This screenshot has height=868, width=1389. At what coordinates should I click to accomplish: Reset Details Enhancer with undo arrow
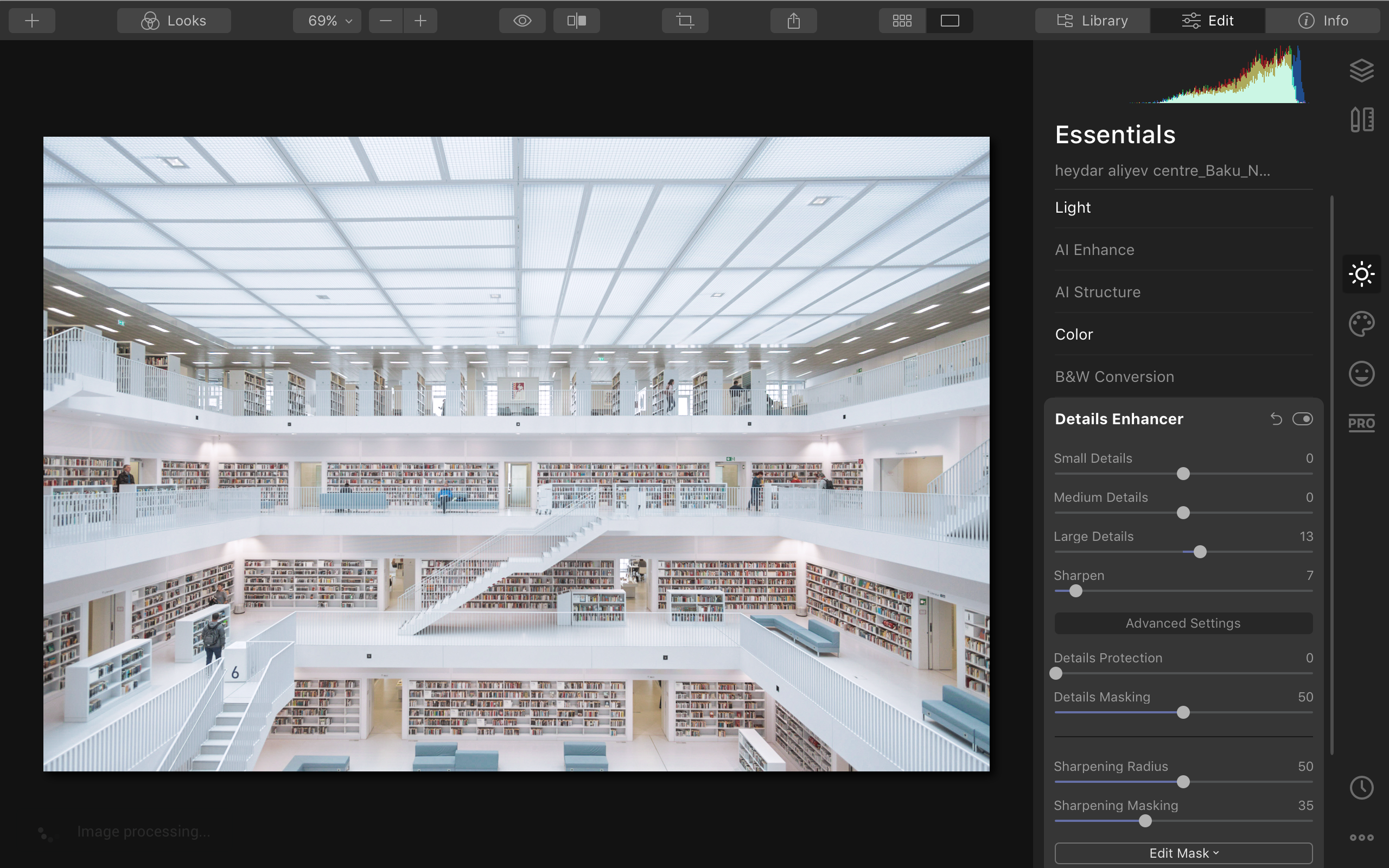[x=1276, y=419]
